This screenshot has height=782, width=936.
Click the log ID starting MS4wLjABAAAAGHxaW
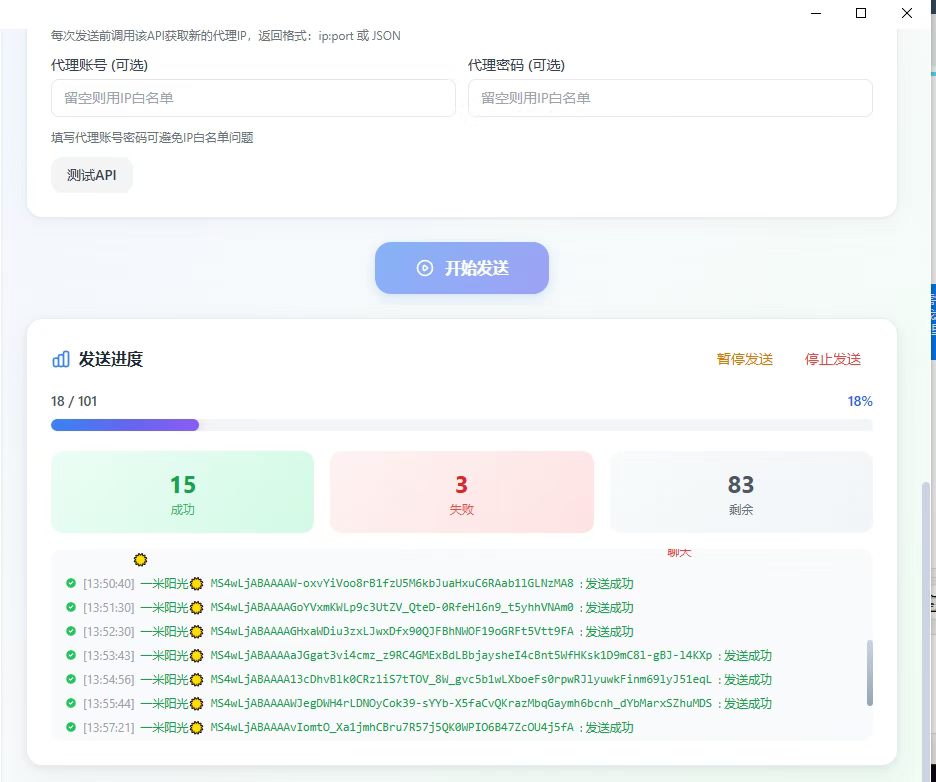[x=392, y=631]
